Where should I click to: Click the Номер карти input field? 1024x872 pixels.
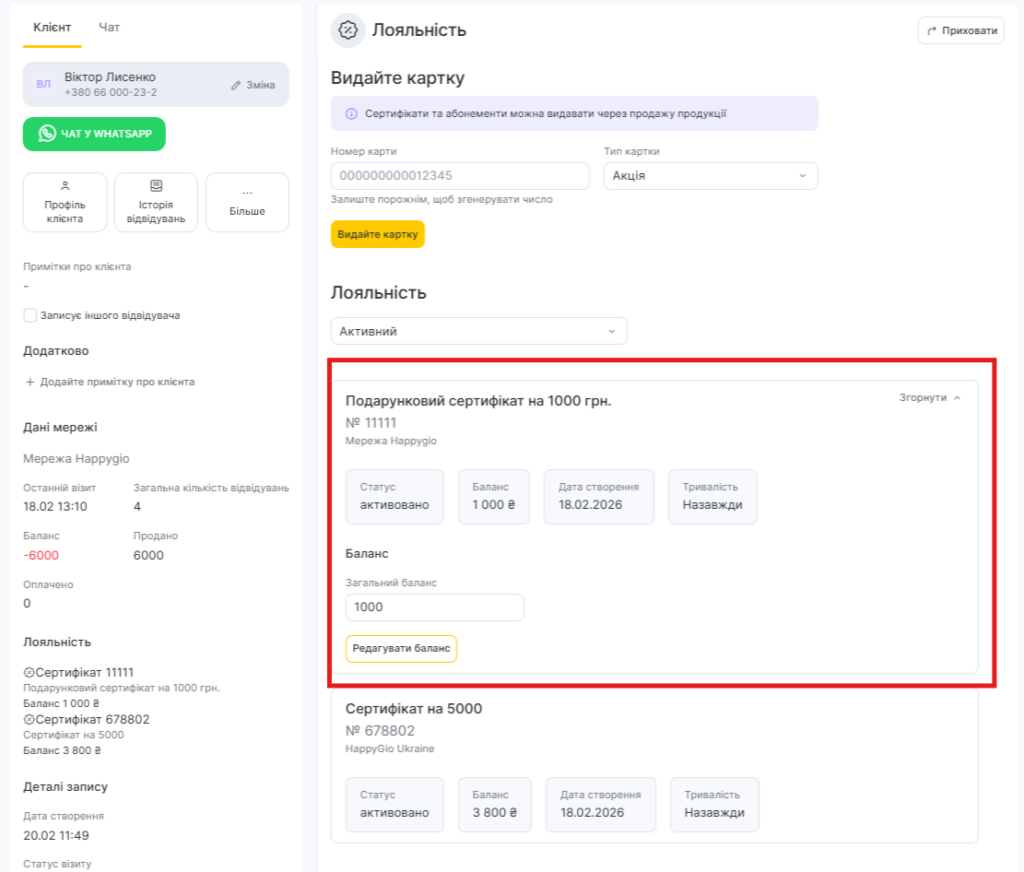(460, 176)
